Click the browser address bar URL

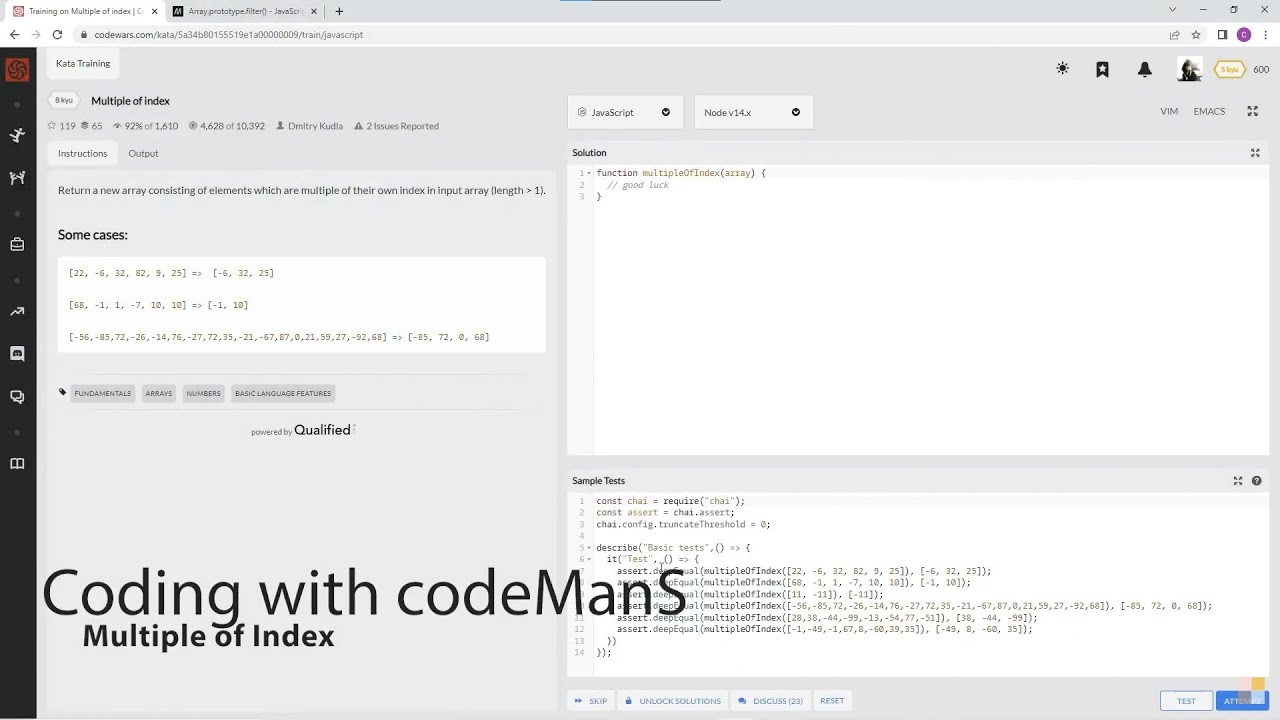click(229, 34)
